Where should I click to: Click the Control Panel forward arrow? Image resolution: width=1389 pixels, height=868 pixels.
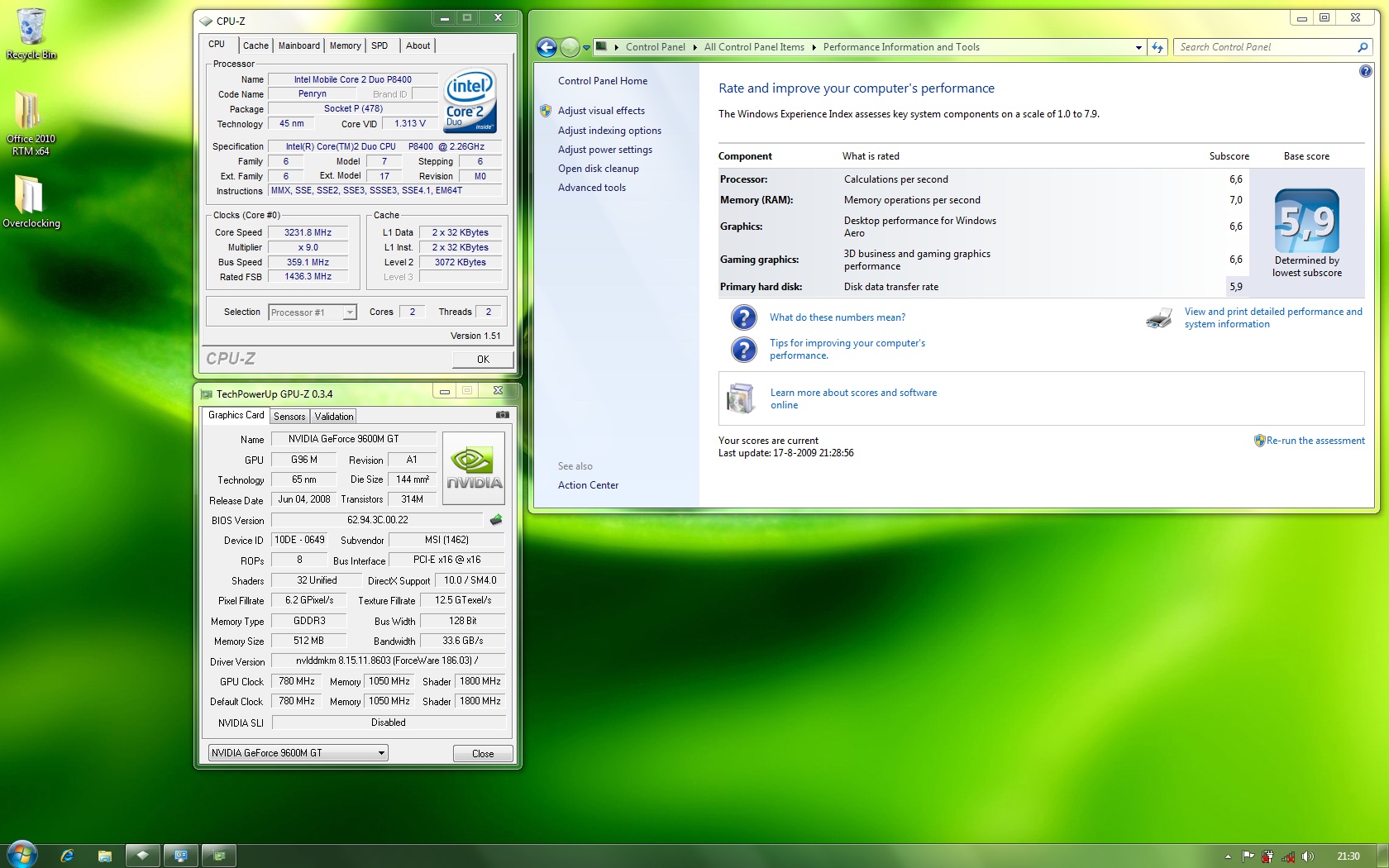click(x=570, y=47)
